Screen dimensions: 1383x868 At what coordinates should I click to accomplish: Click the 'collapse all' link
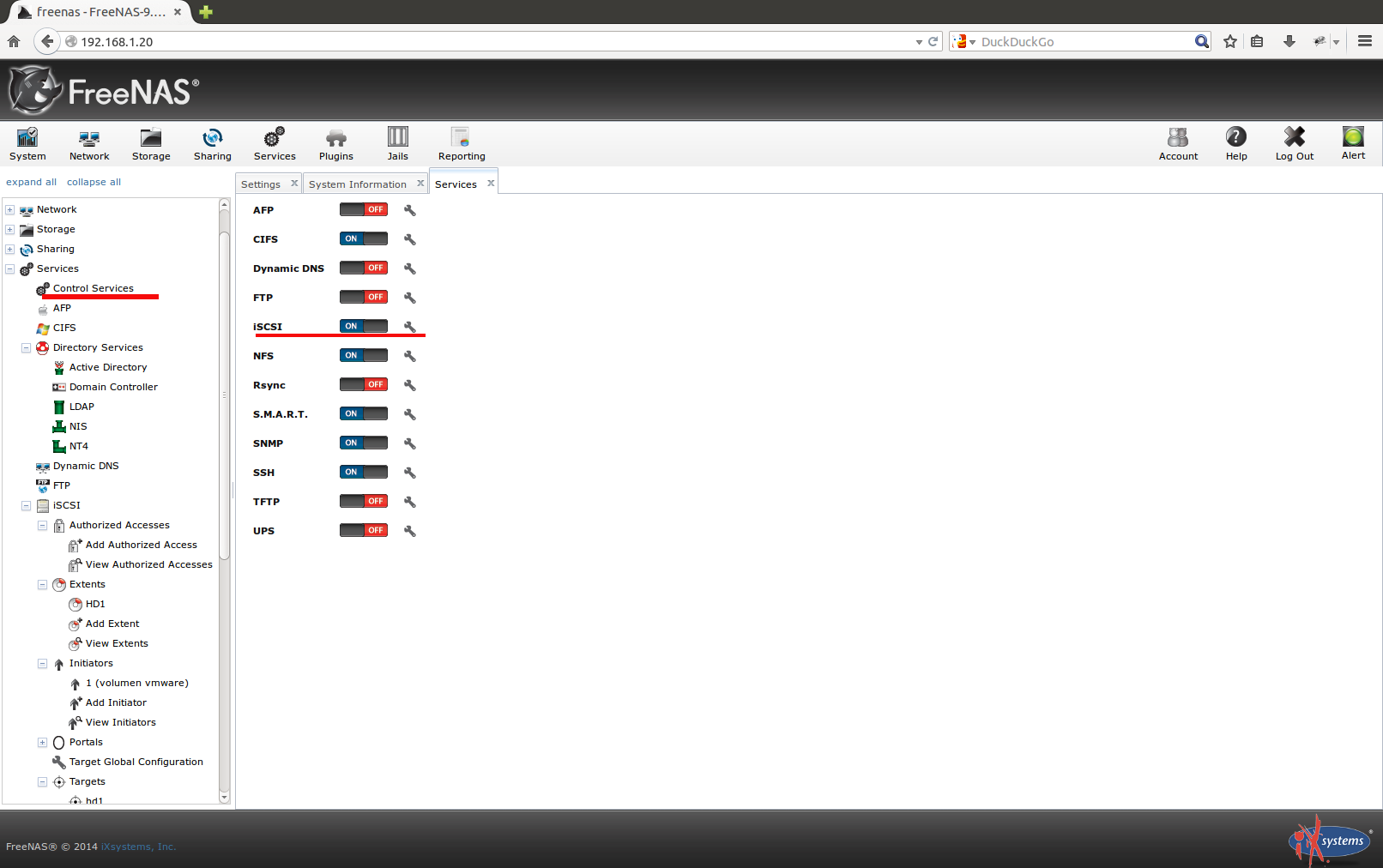point(94,182)
